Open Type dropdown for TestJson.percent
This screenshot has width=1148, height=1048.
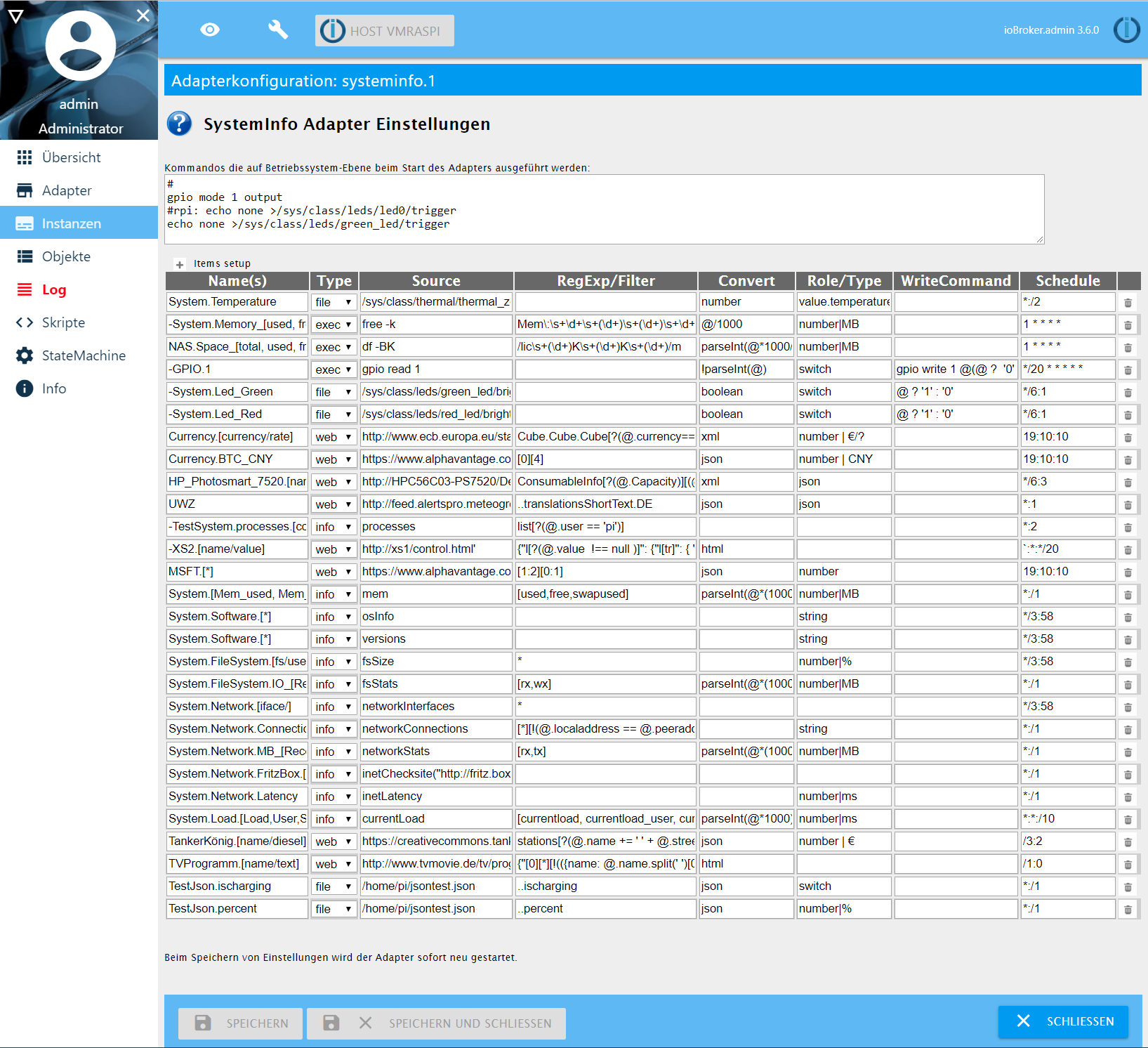coord(334,909)
